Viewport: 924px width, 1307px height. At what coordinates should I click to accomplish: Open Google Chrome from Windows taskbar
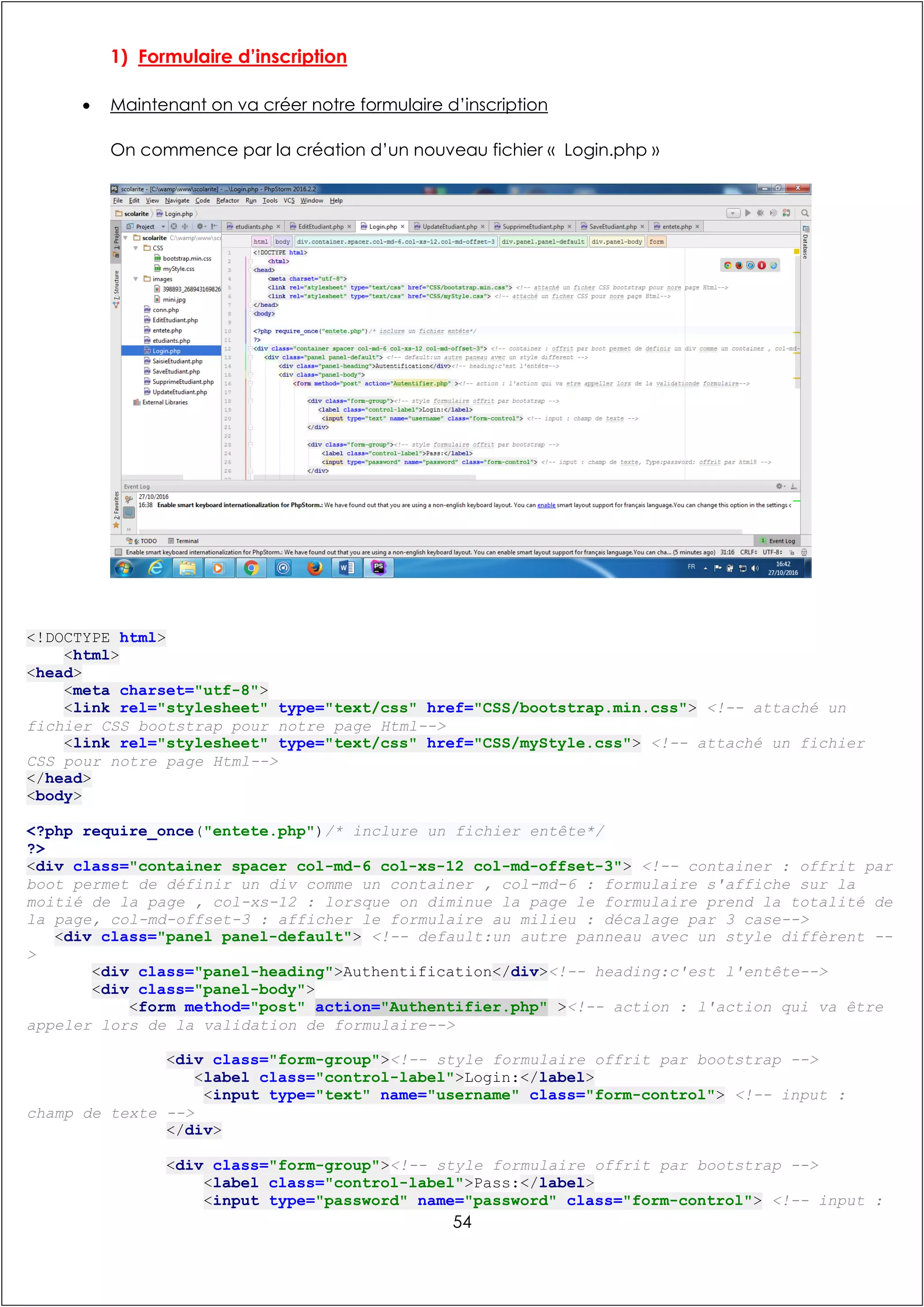click(x=251, y=568)
